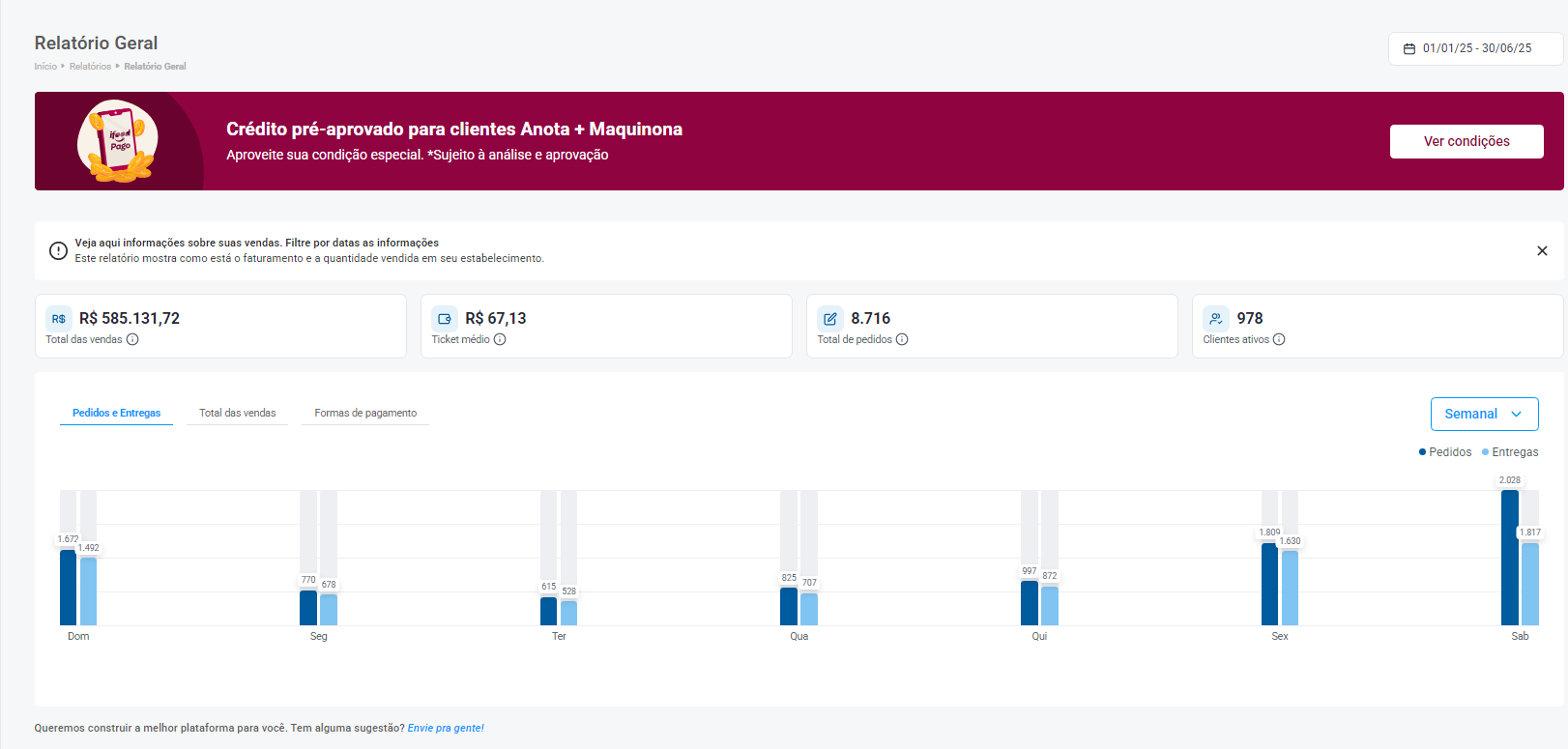
Task: Go to Início in the breadcrumb
Action: [x=45, y=67]
